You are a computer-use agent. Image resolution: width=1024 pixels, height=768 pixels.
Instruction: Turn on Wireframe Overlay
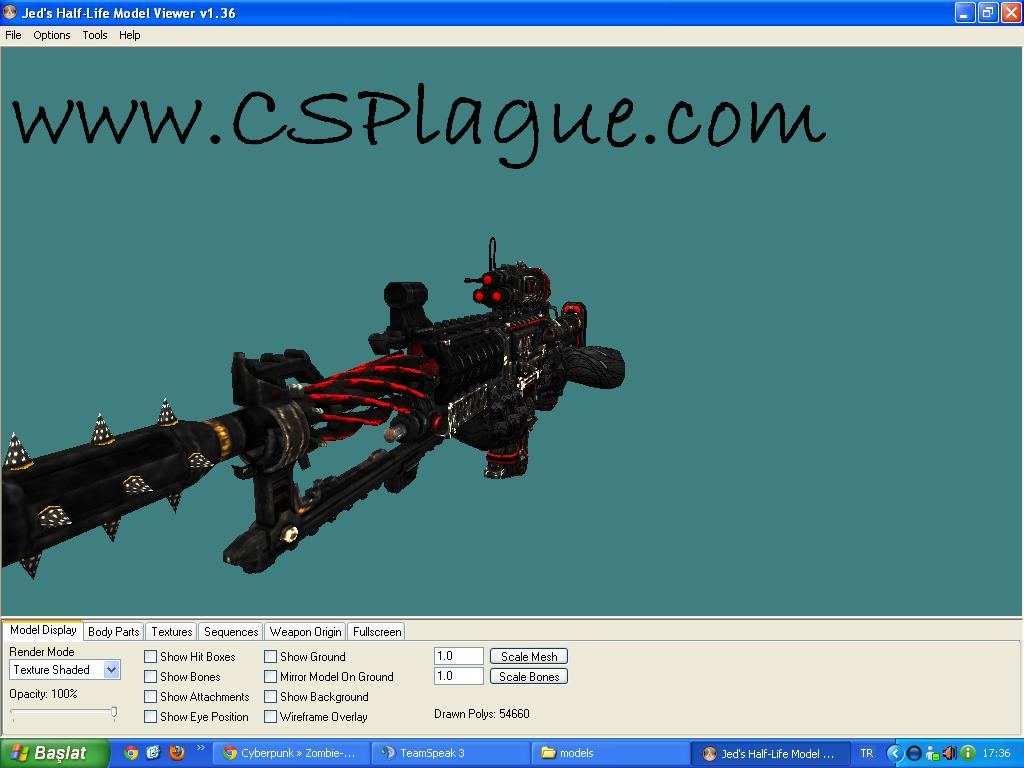270,717
